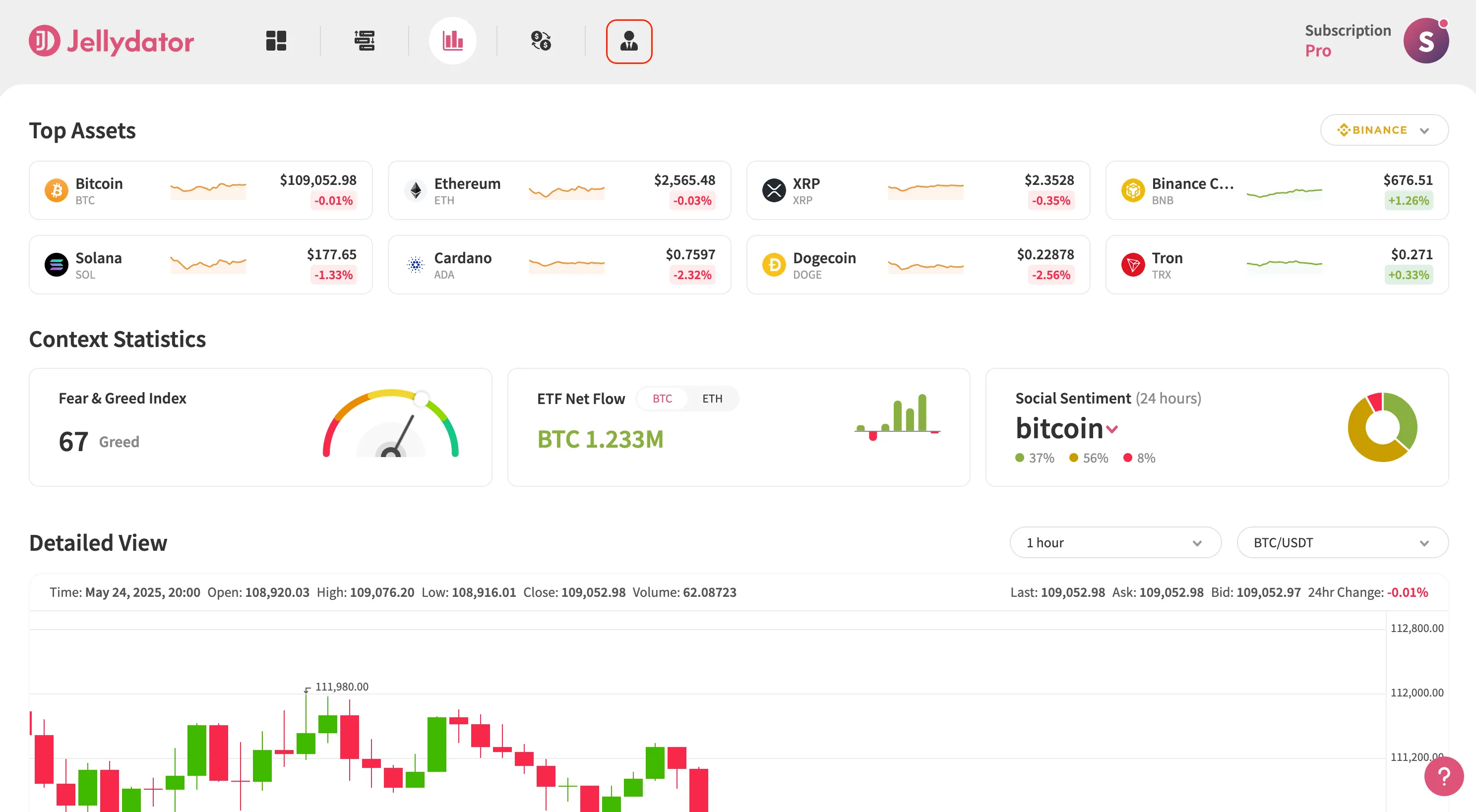Open the help question mark button

(x=1444, y=776)
